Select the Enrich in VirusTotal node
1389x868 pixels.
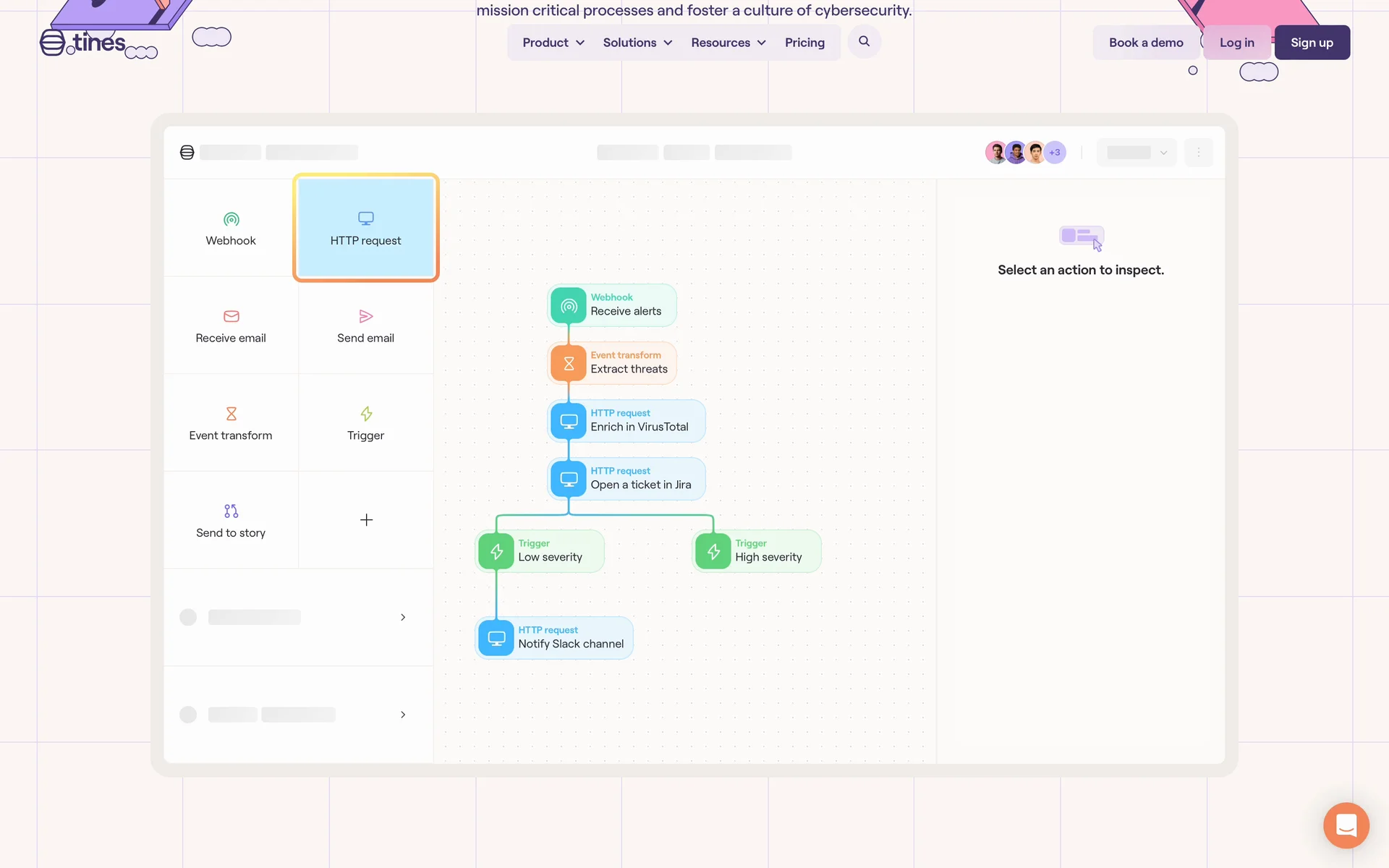click(x=626, y=420)
